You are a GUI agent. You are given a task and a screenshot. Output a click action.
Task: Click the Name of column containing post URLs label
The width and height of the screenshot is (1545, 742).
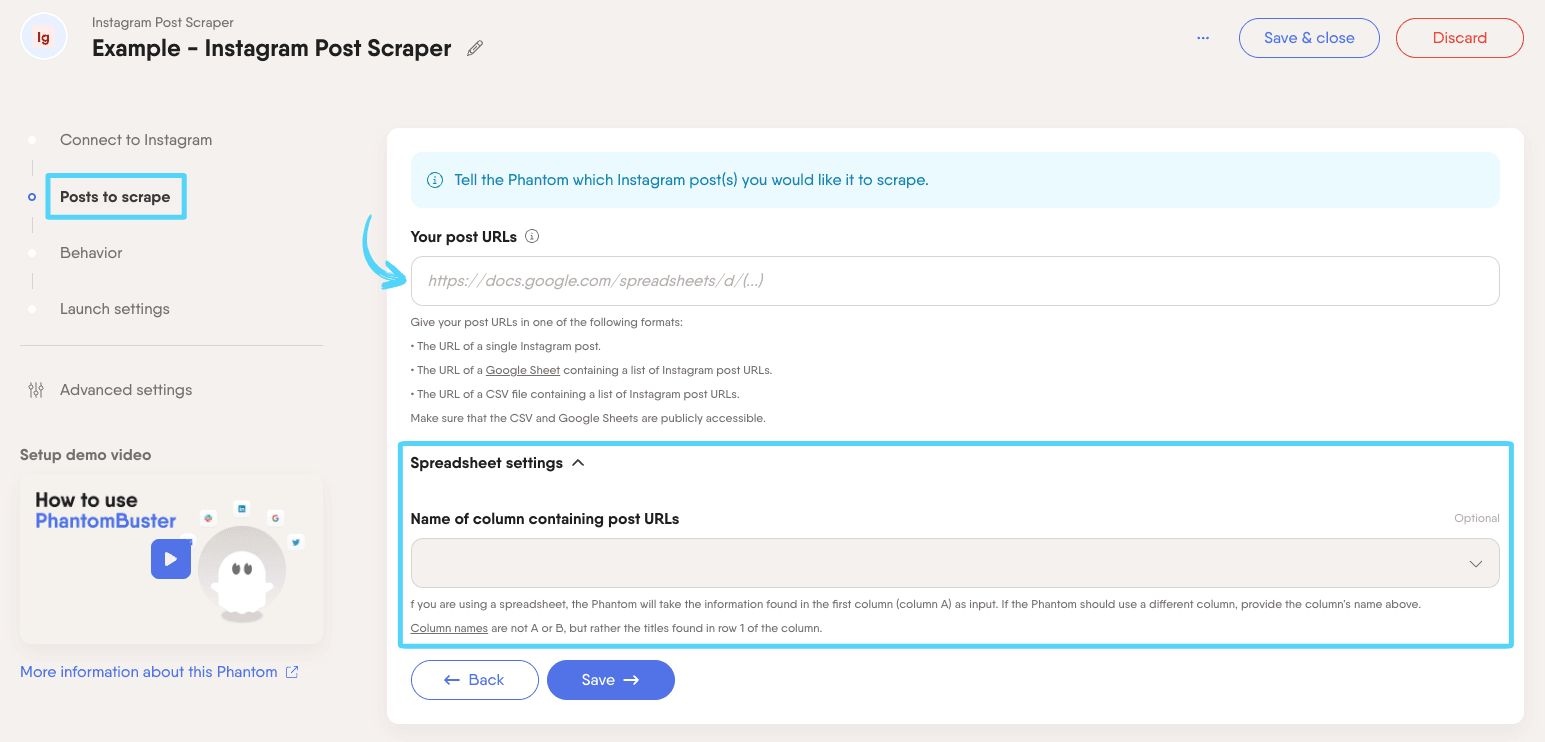tap(545, 519)
